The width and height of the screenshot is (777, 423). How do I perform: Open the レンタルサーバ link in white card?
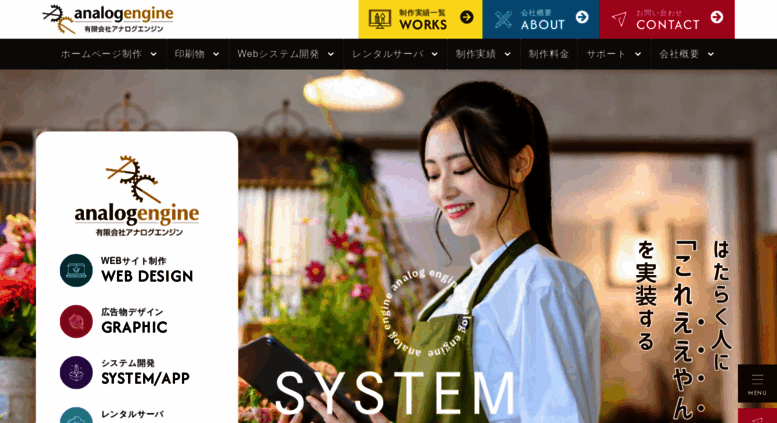click(x=132, y=414)
